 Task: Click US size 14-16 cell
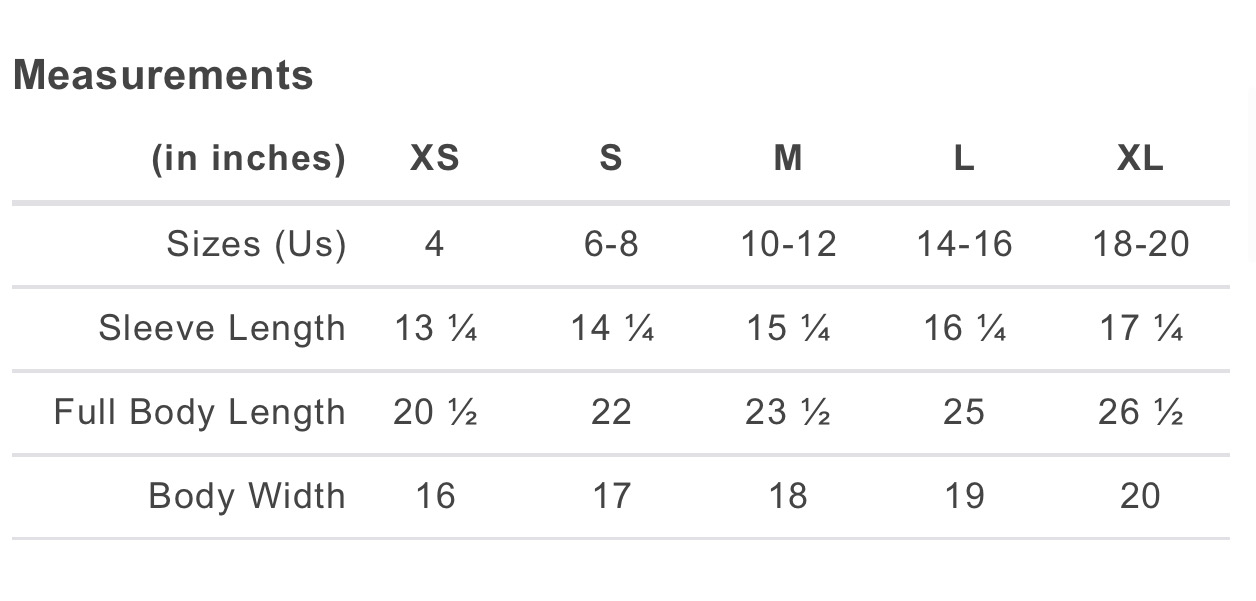[x=964, y=243]
